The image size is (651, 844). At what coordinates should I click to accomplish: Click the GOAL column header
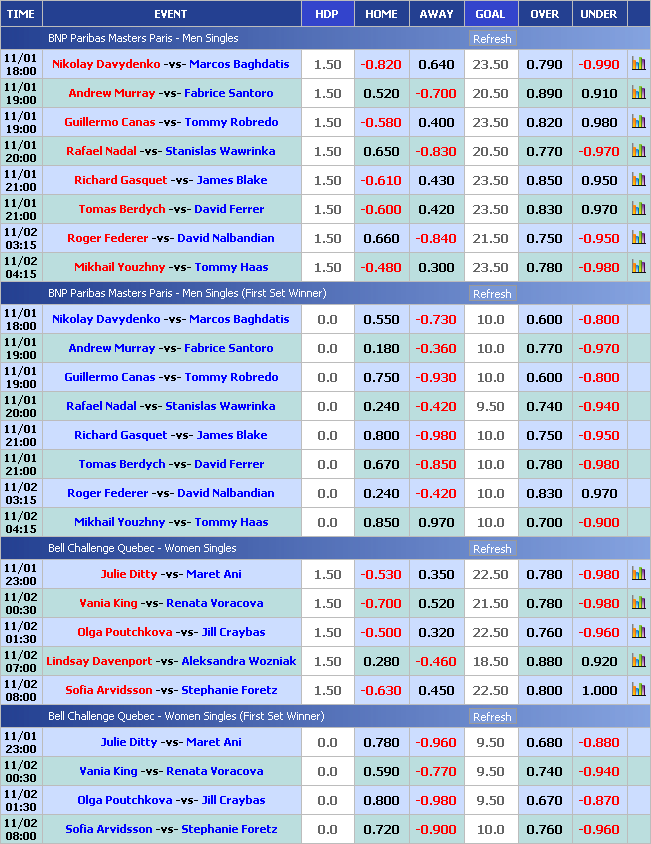coord(490,14)
